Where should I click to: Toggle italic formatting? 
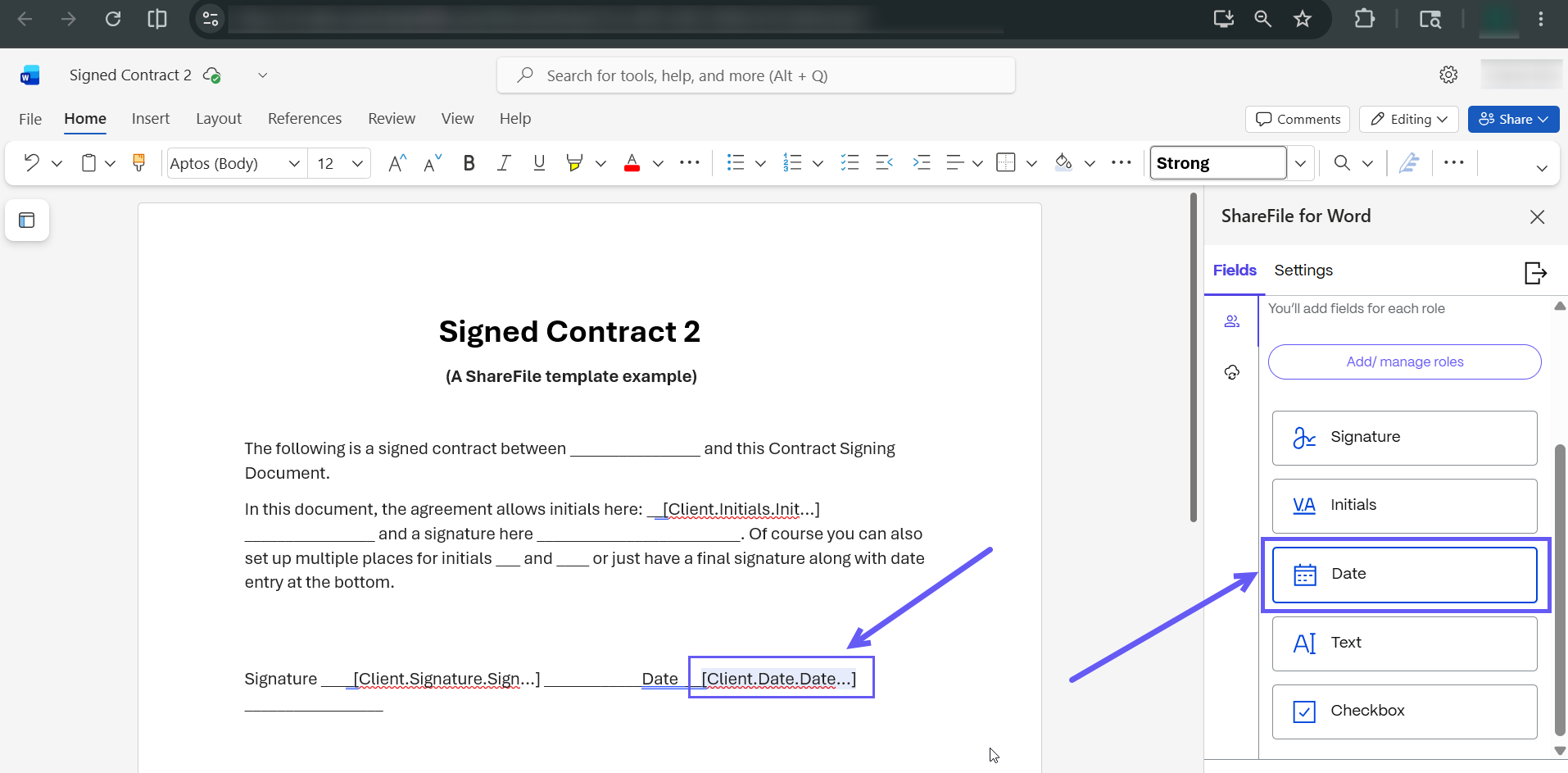pyautogui.click(x=504, y=162)
